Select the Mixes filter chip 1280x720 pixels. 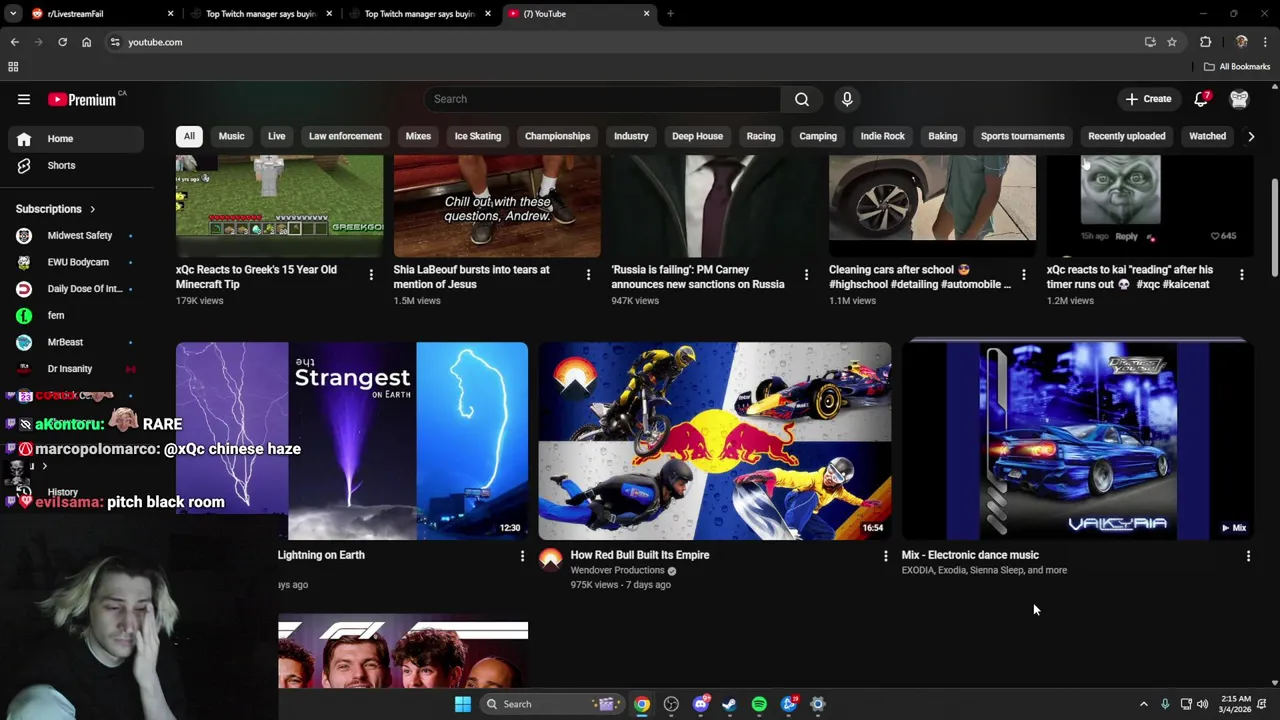pyautogui.click(x=418, y=136)
